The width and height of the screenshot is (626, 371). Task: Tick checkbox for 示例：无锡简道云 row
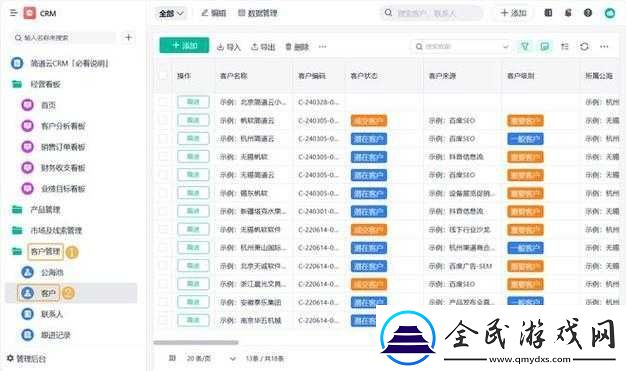click(x=163, y=175)
